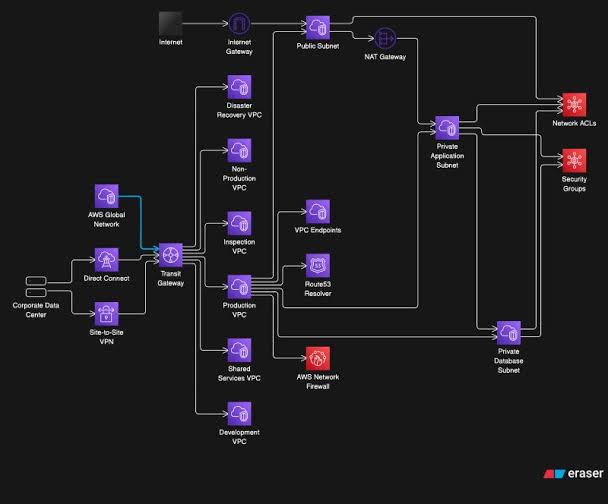Screen dimensions: 608x504
Task: Click the Internet node icon
Action: [x=171, y=23]
